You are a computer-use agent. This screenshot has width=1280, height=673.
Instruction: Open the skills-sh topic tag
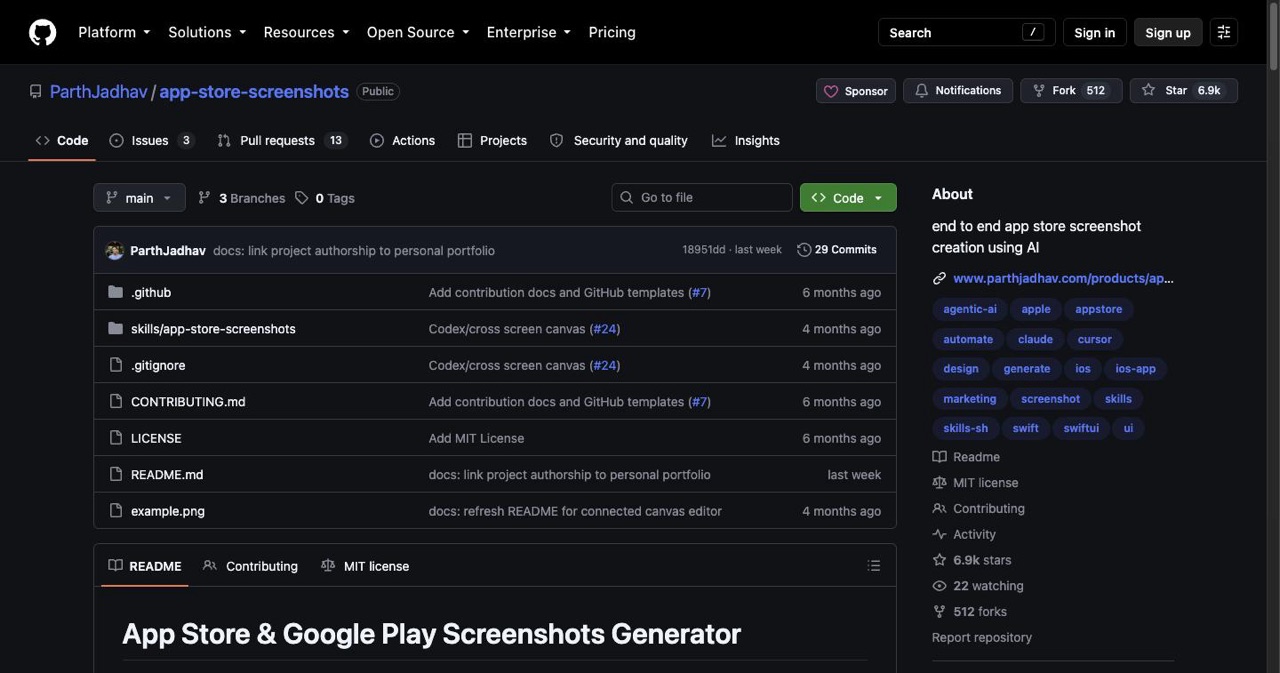(966, 428)
